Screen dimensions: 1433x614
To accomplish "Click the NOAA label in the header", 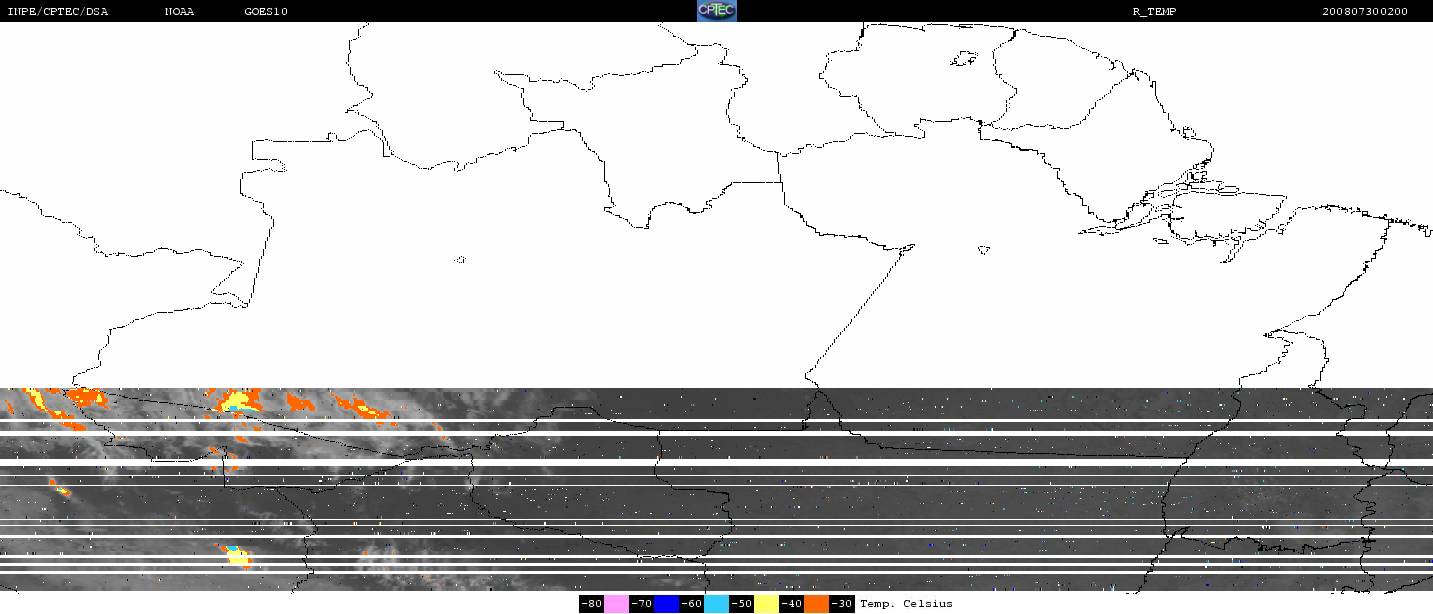I will point(180,11).
